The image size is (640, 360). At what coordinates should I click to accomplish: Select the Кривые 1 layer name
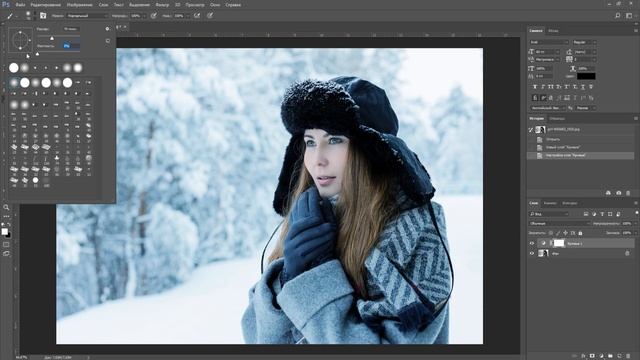575,244
